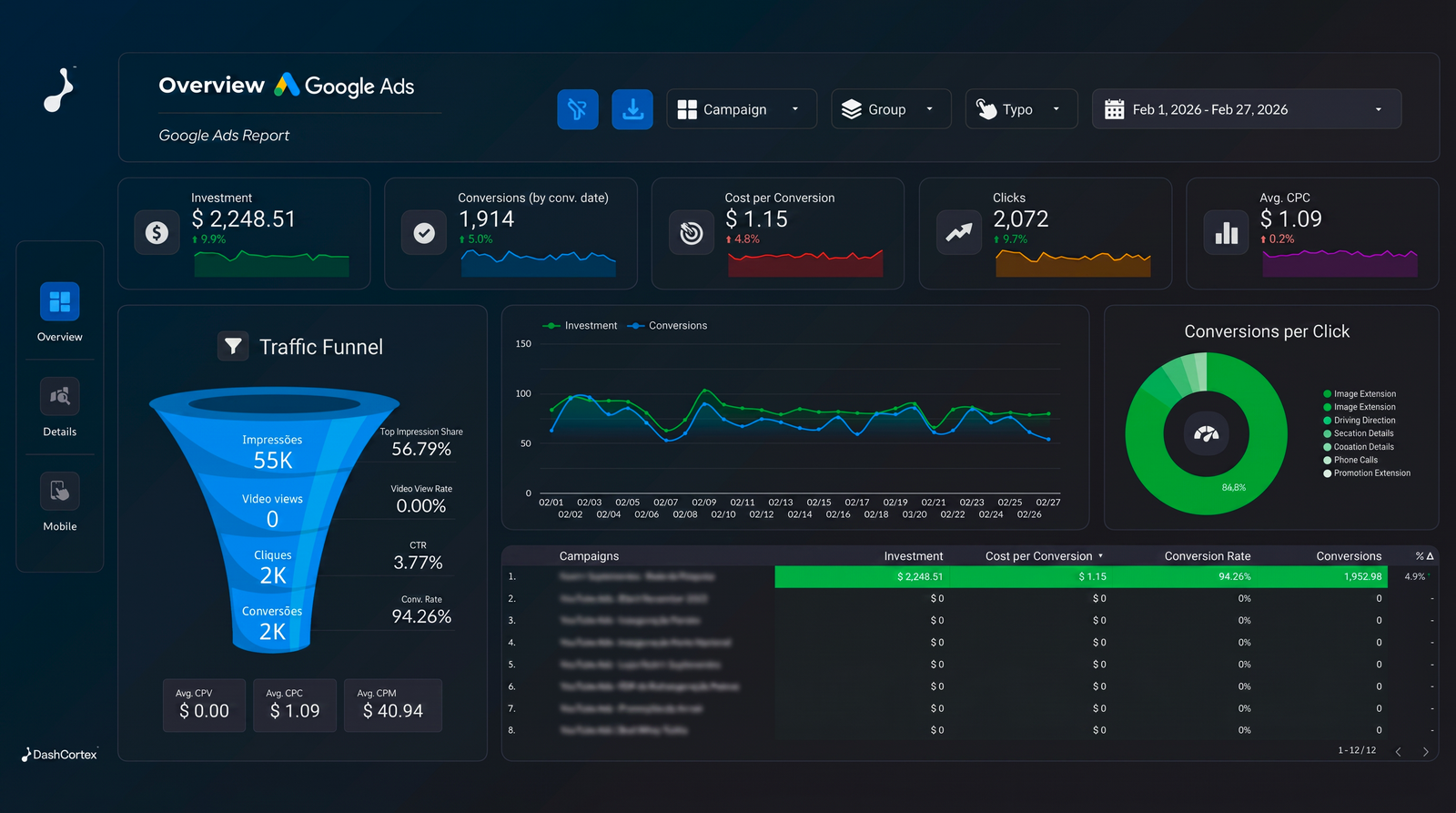Screen dimensions: 1456x813
Task: Open the Campaign dropdown
Action: (x=742, y=109)
